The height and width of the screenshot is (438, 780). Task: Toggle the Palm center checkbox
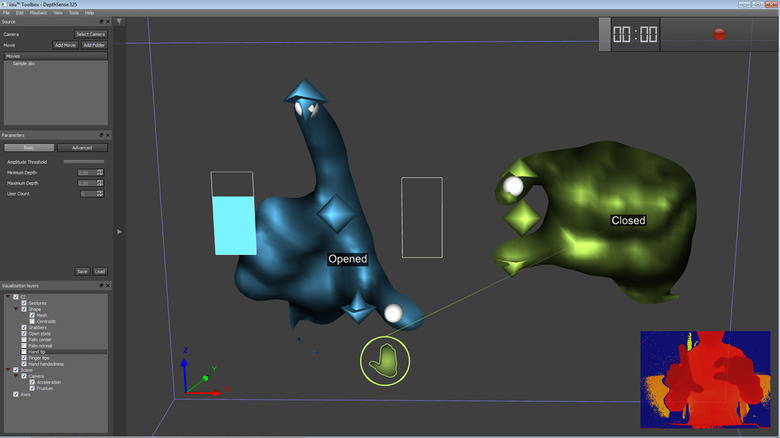24,339
